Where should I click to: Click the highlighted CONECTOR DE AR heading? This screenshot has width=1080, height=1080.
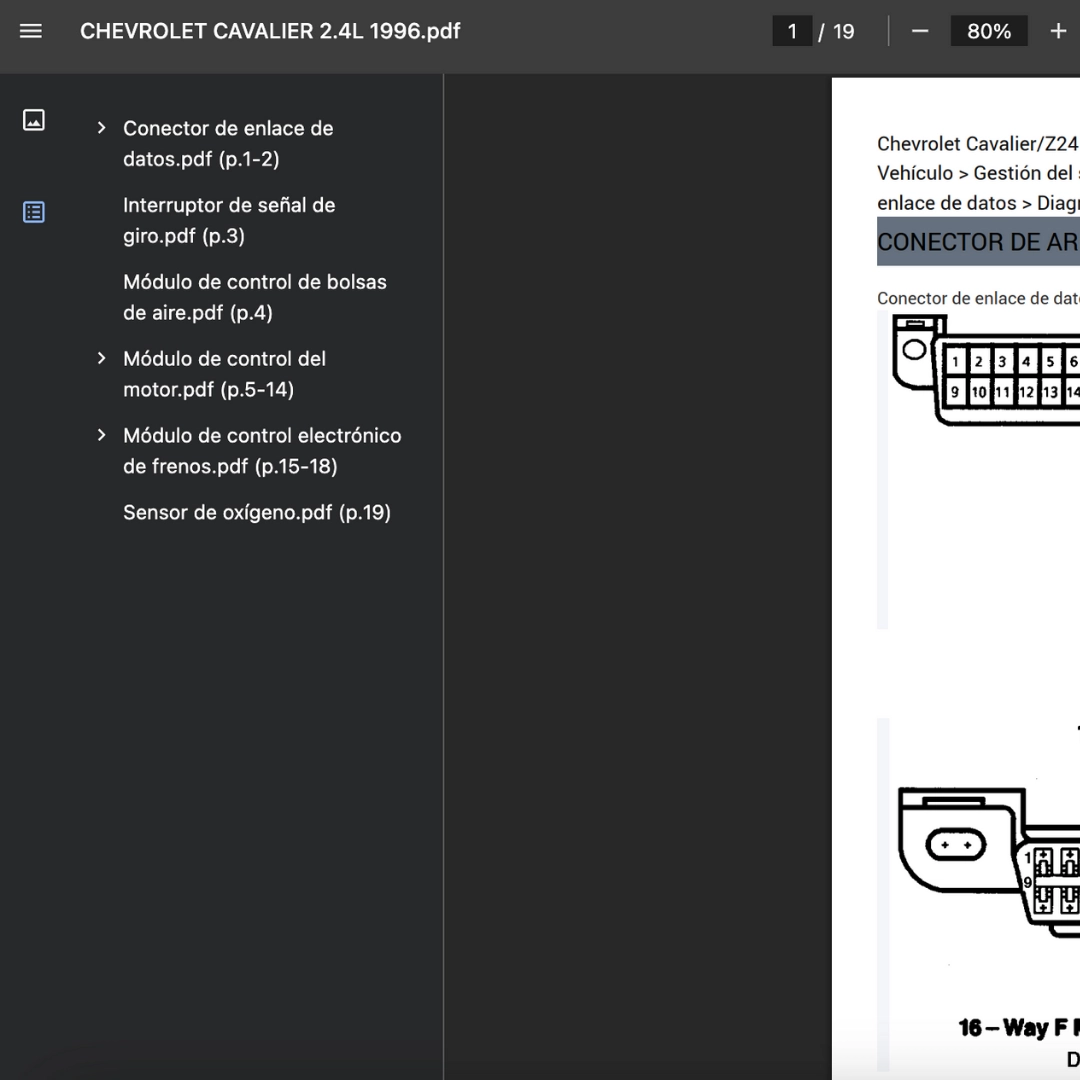coord(976,242)
